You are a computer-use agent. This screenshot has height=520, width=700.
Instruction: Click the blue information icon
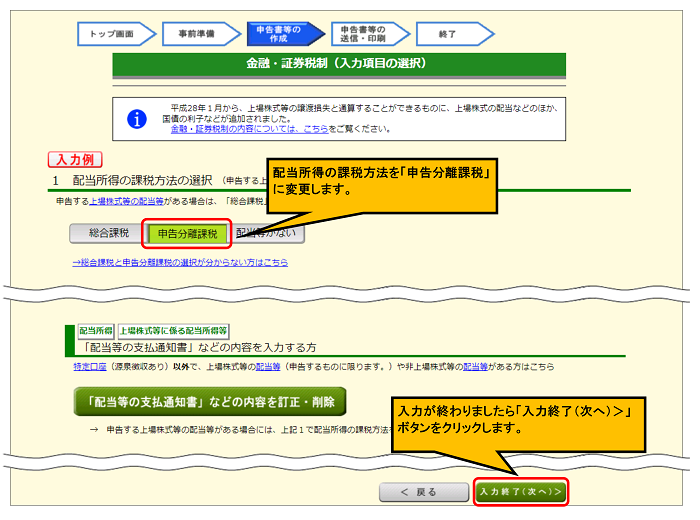pyautogui.click(x=138, y=119)
